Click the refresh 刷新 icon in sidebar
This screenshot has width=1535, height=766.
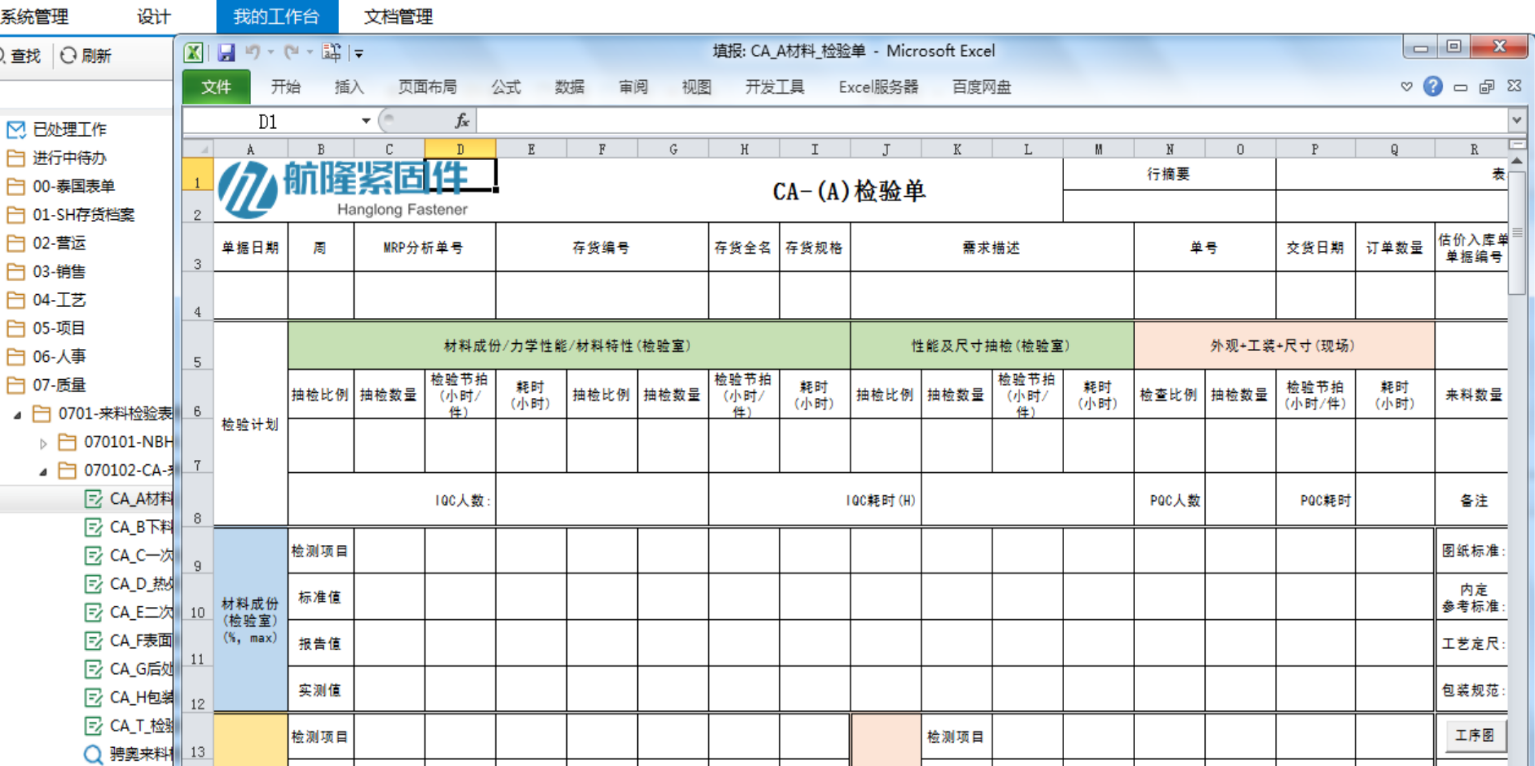click(68, 56)
